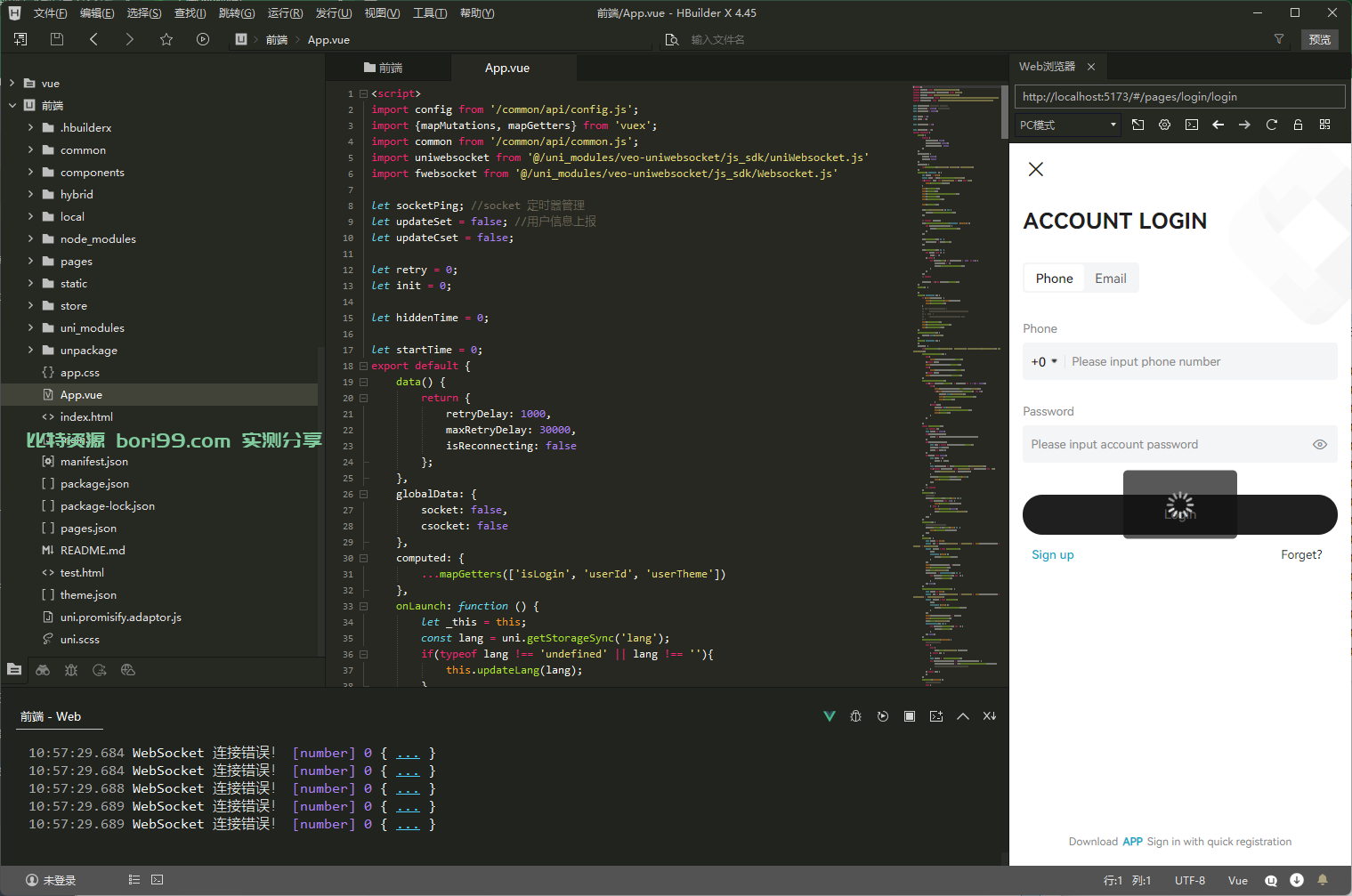Collapse the 前端 project root folder
Viewport: 1352px width, 896px height.
12,105
